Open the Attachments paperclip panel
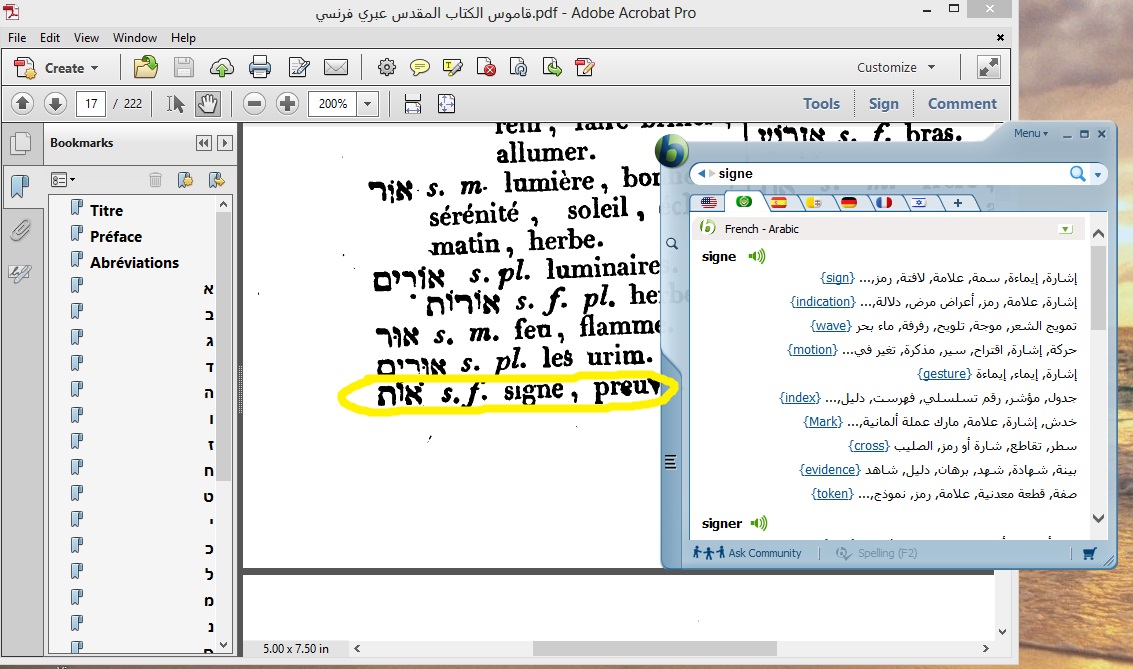 (x=20, y=231)
